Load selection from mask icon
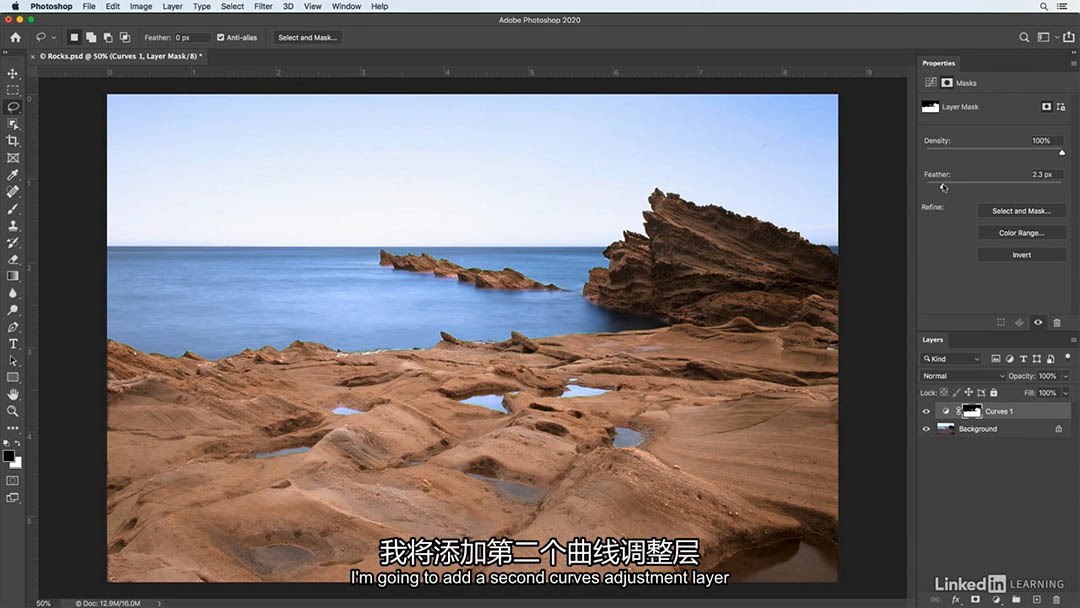 (x=1001, y=322)
